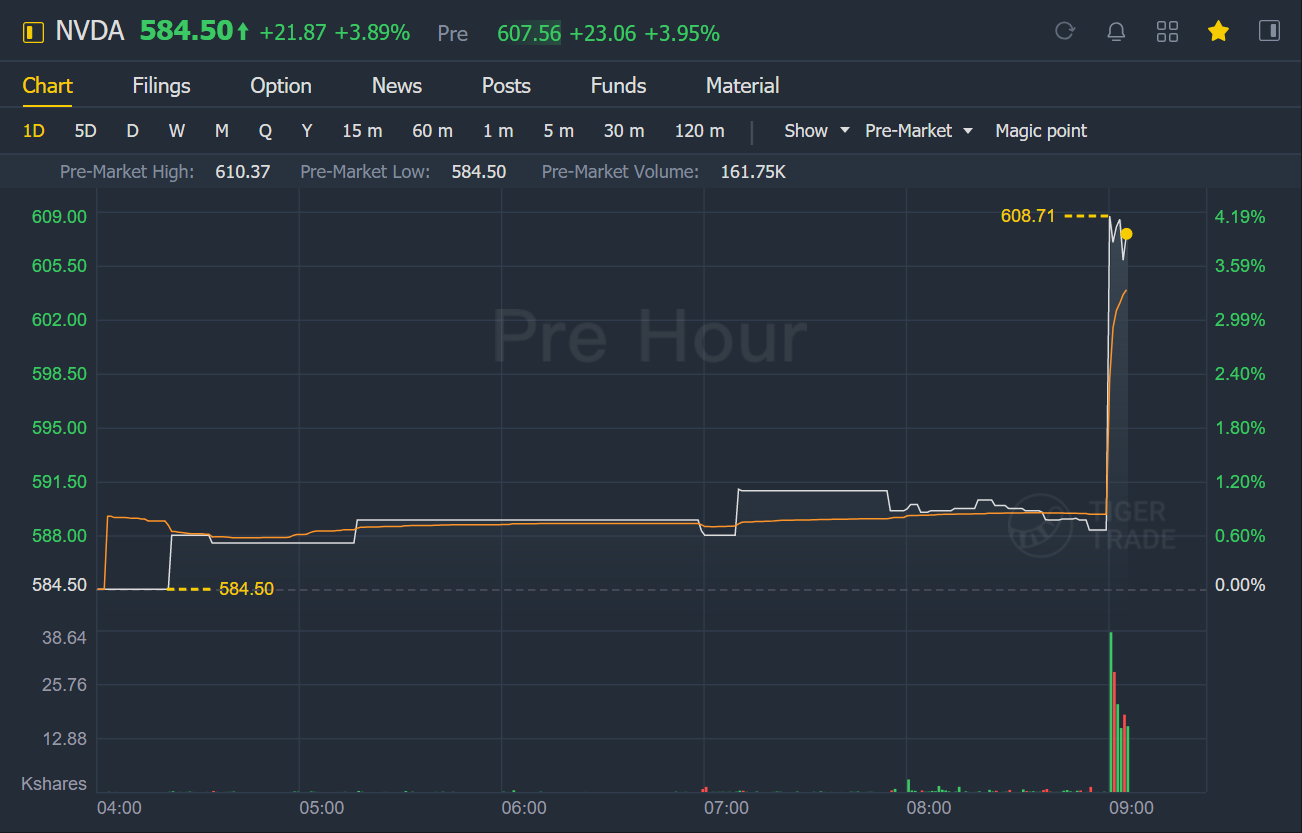1302x833 pixels.
Task: Expand the Show dropdown
Action: 816,131
